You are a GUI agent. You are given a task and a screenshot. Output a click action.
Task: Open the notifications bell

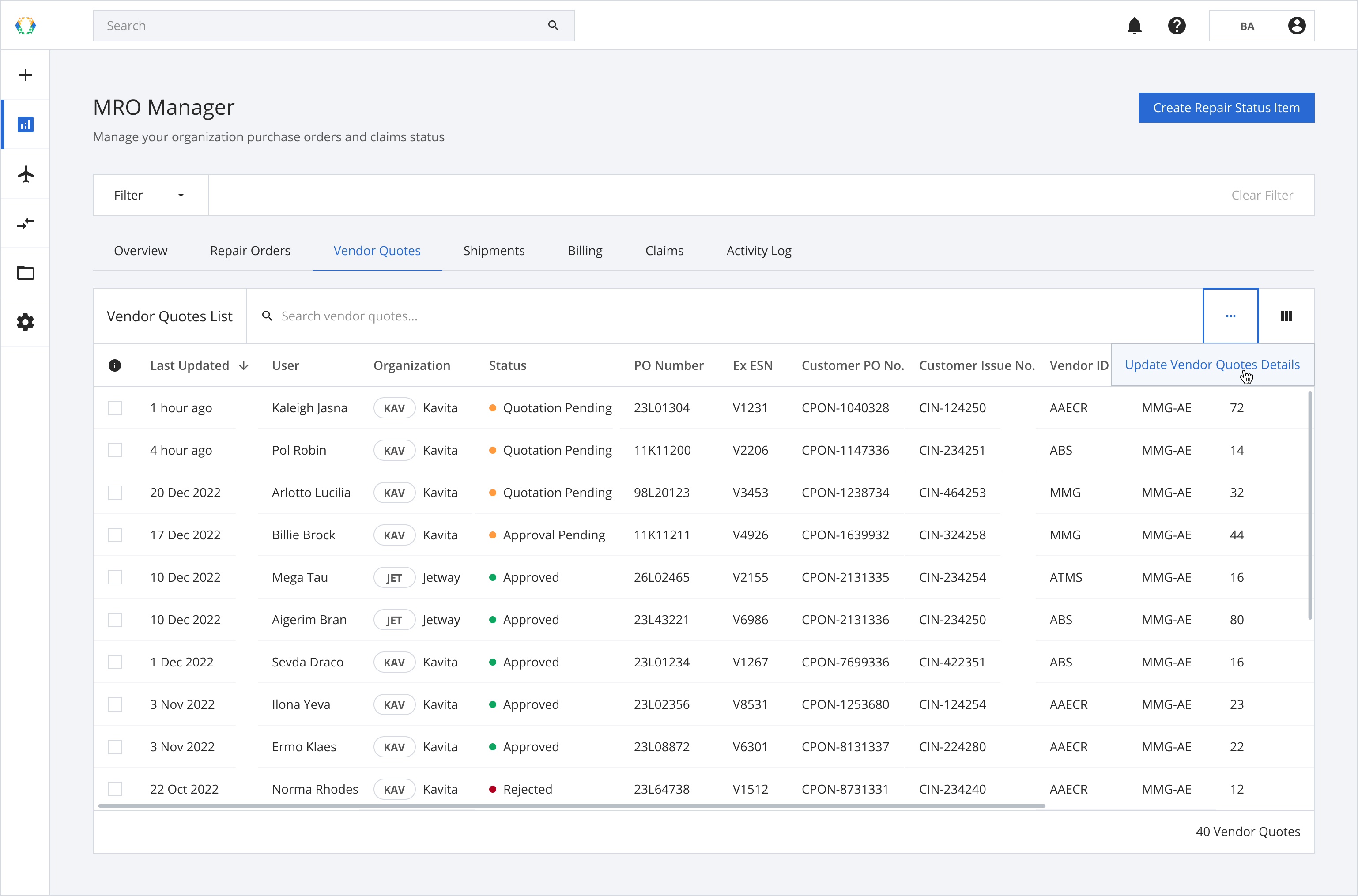tap(1134, 26)
